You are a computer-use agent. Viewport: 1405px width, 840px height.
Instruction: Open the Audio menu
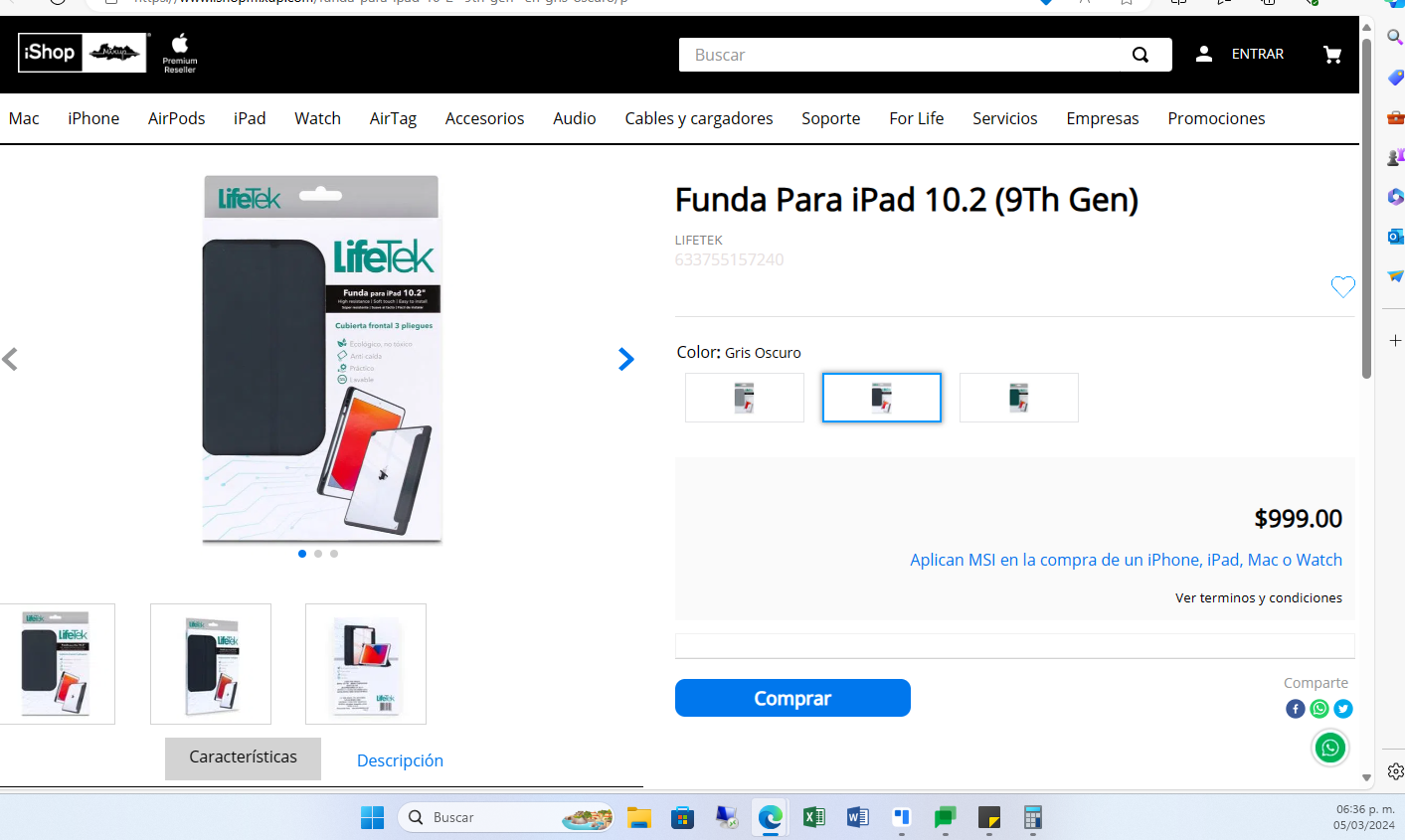click(x=575, y=118)
